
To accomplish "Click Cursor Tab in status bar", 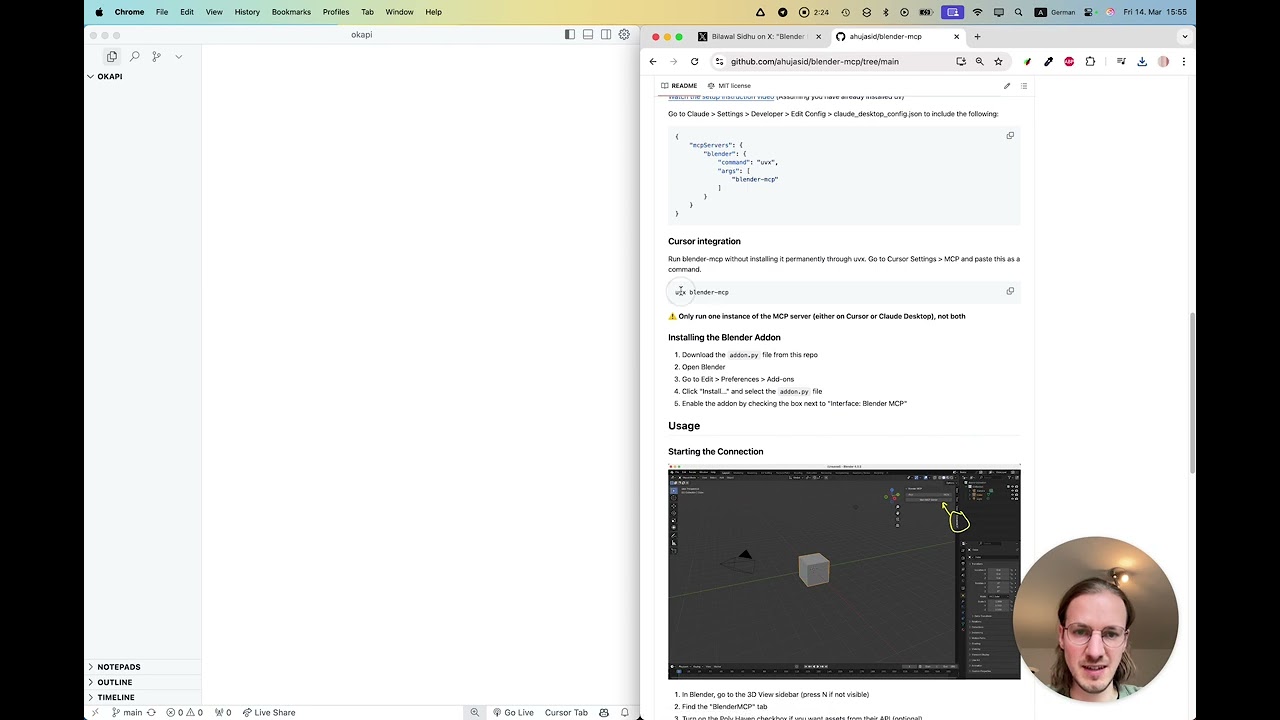I will point(566,713).
